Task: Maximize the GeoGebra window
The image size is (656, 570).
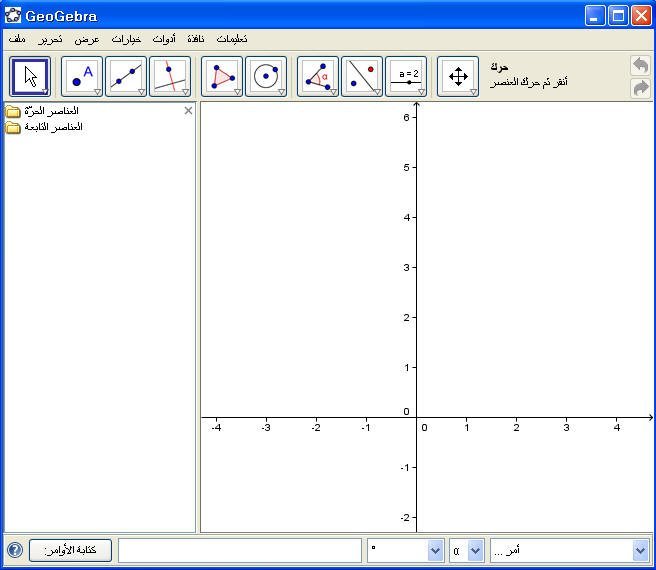Action: 618,16
